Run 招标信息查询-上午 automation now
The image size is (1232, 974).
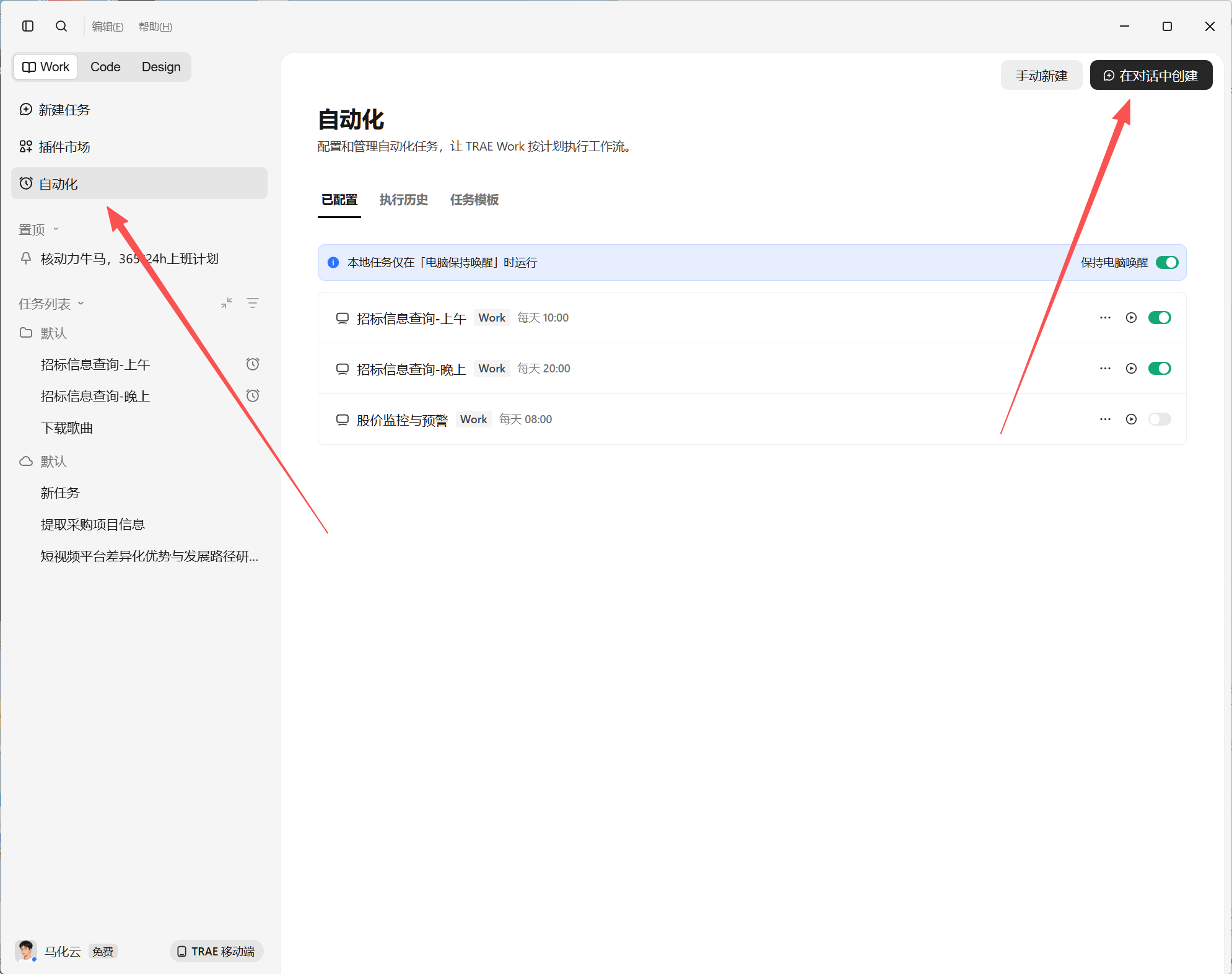tap(1131, 318)
